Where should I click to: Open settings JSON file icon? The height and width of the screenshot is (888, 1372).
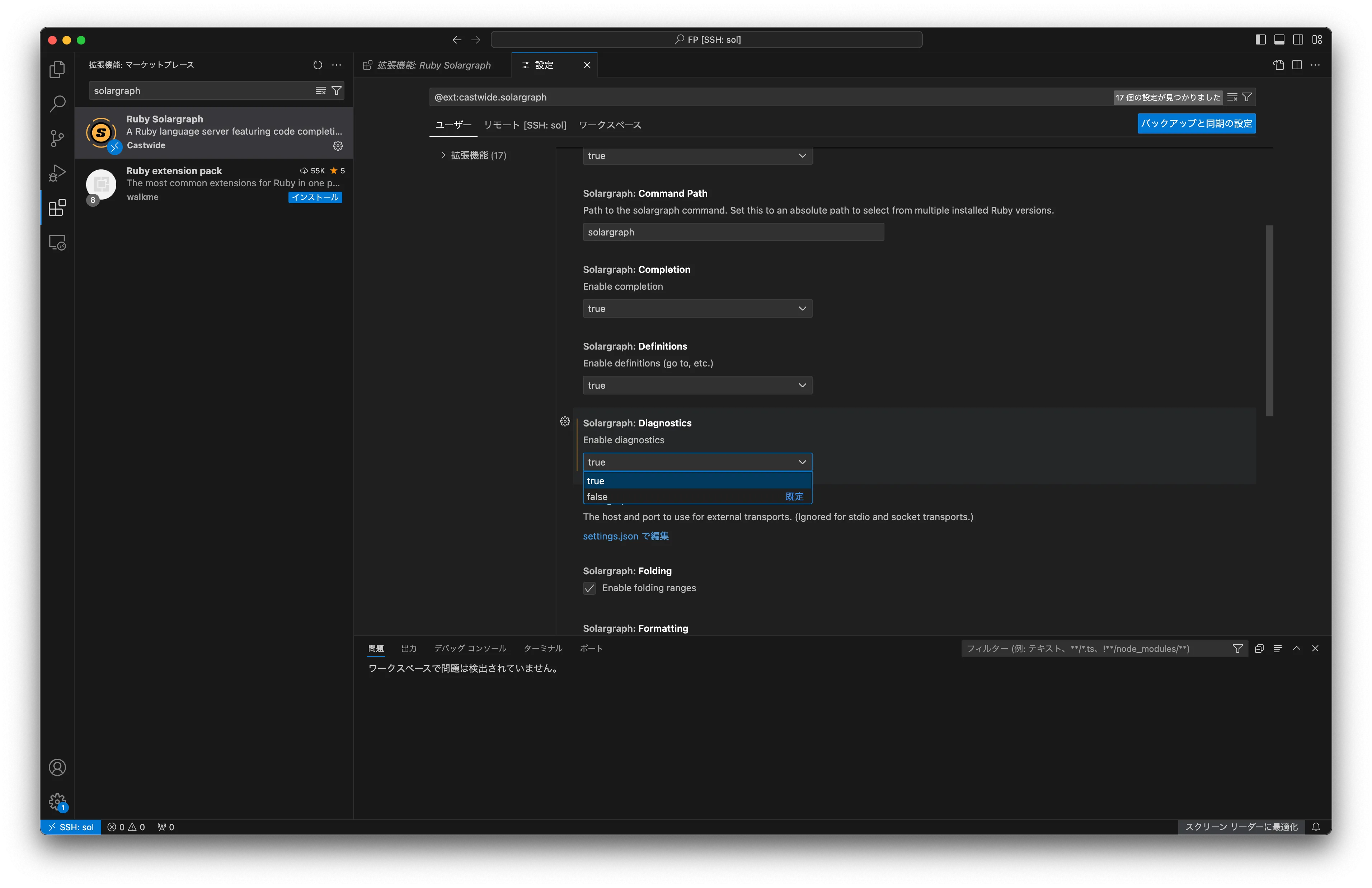pyautogui.click(x=1278, y=65)
